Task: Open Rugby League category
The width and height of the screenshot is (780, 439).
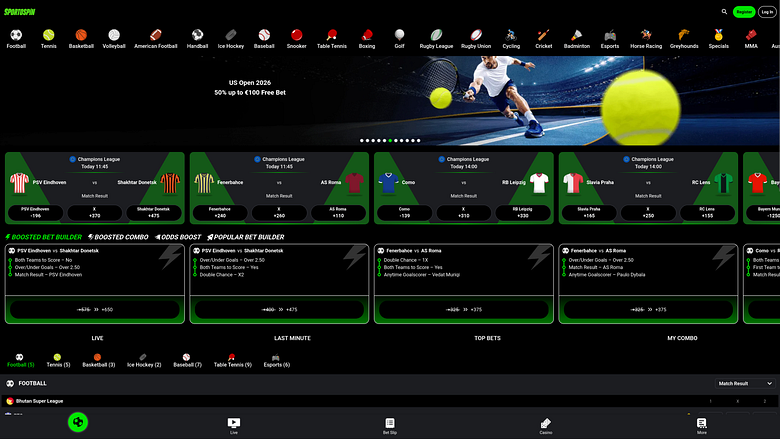Action: [x=436, y=39]
